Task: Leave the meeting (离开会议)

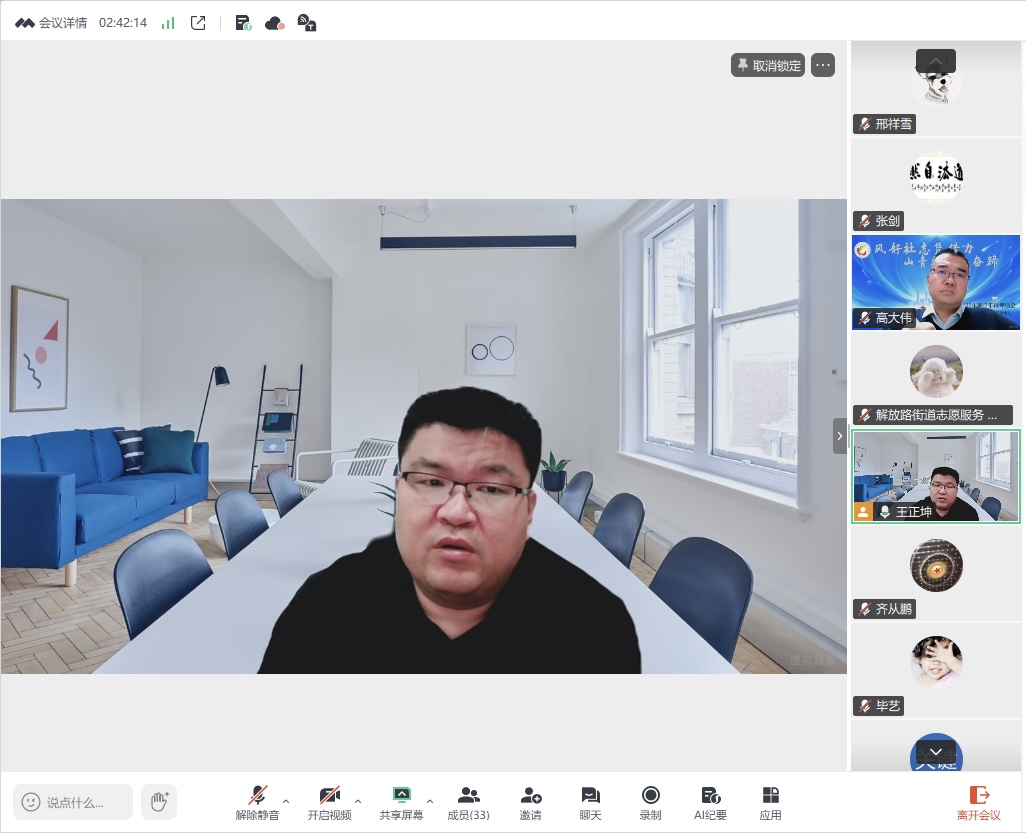Action: pyautogui.click(x=978, y=801)
